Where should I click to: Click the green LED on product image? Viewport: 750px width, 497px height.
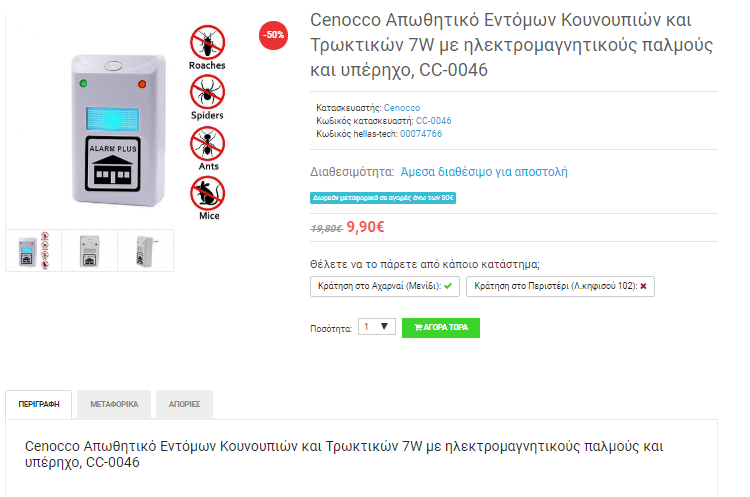pyautogui.click(x=84, y=84)
